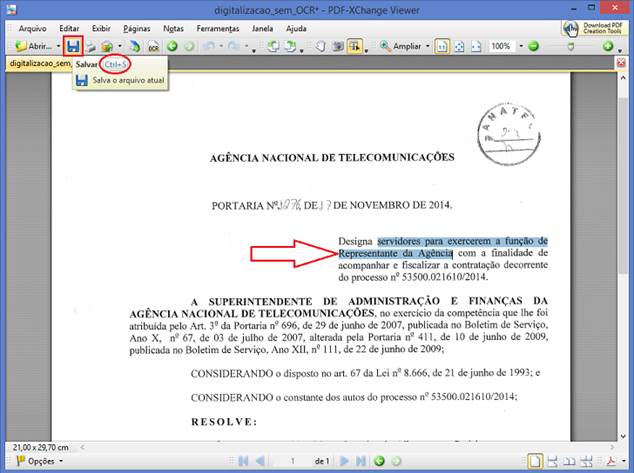Open the Janela menu
The width and height of the screenshot is (634, 473).
(x=262, y=29)
